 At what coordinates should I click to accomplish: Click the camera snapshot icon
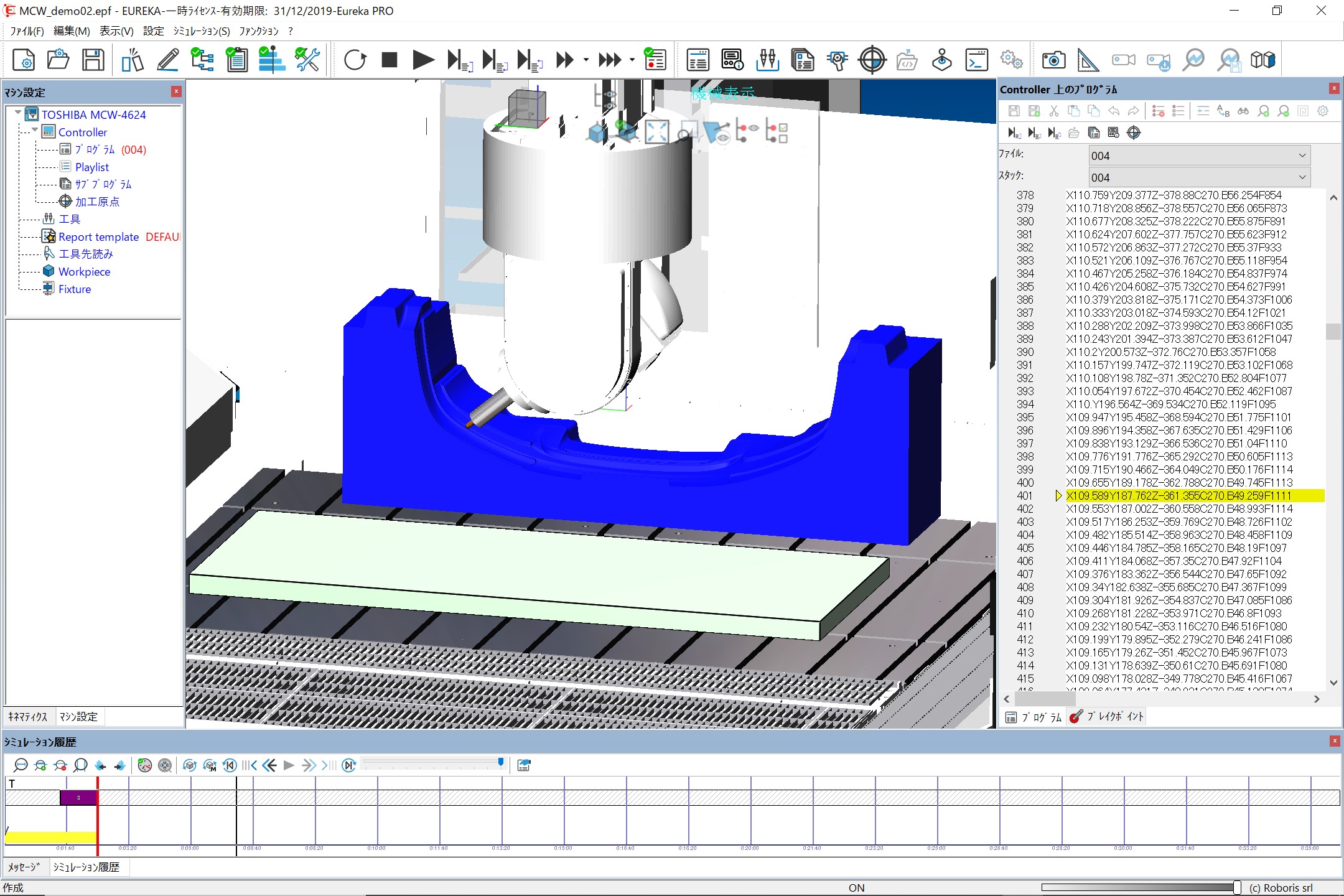point(1053,60)
